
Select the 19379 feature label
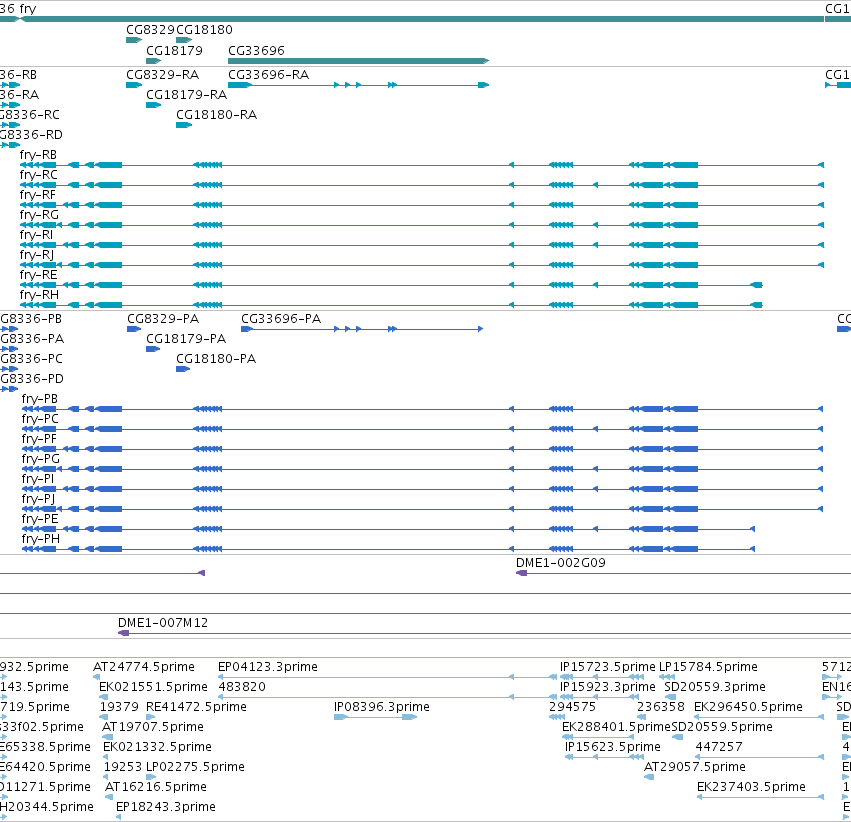click(119, 707)
